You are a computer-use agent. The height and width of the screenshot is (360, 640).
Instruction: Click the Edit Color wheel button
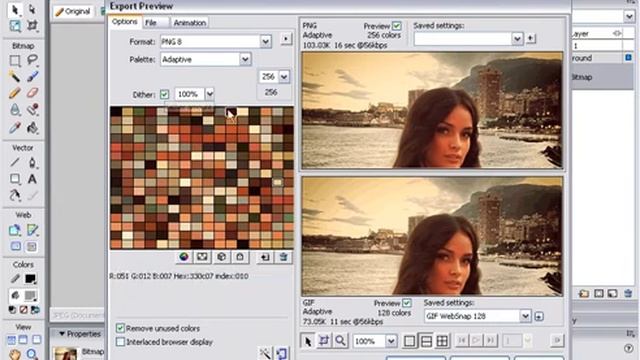click(x=184, y=257)
